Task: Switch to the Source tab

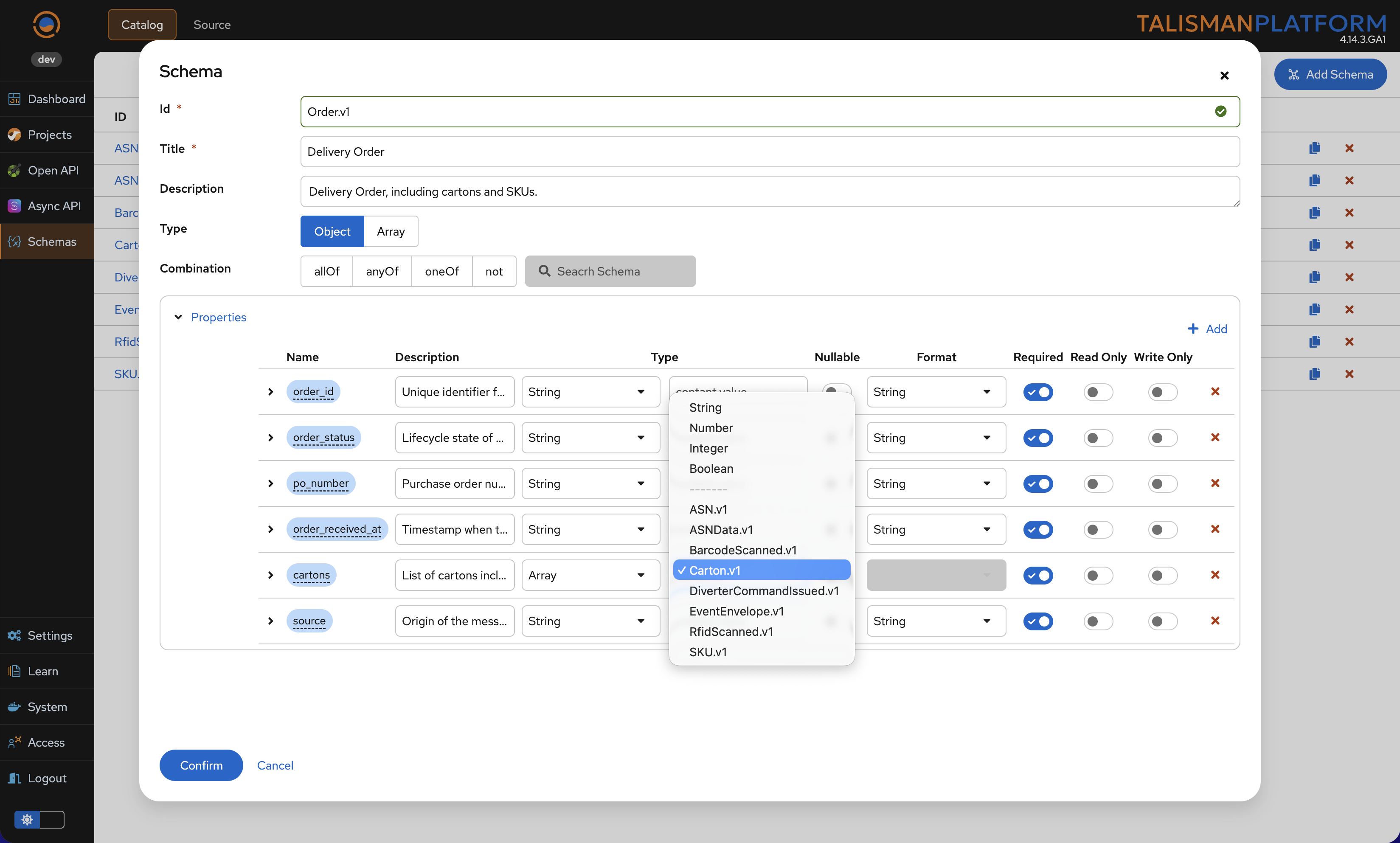Action: [x=212, y=25]
